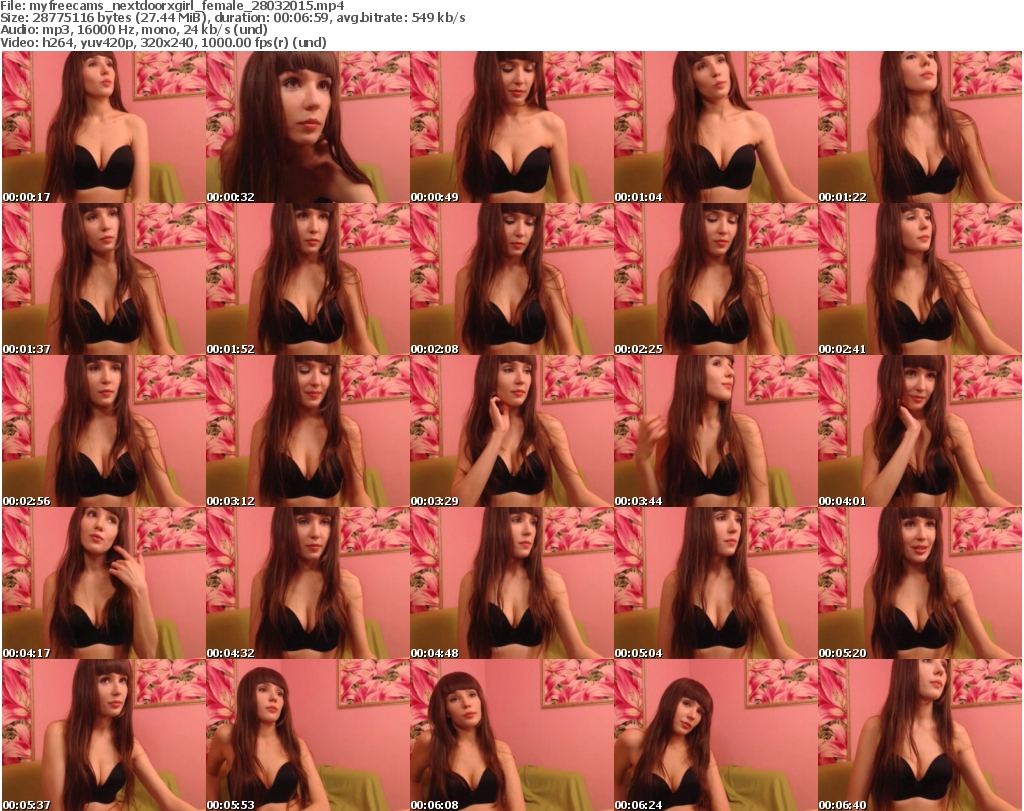Select the thumbnail timestamped 00:00:49

[511, 127]
